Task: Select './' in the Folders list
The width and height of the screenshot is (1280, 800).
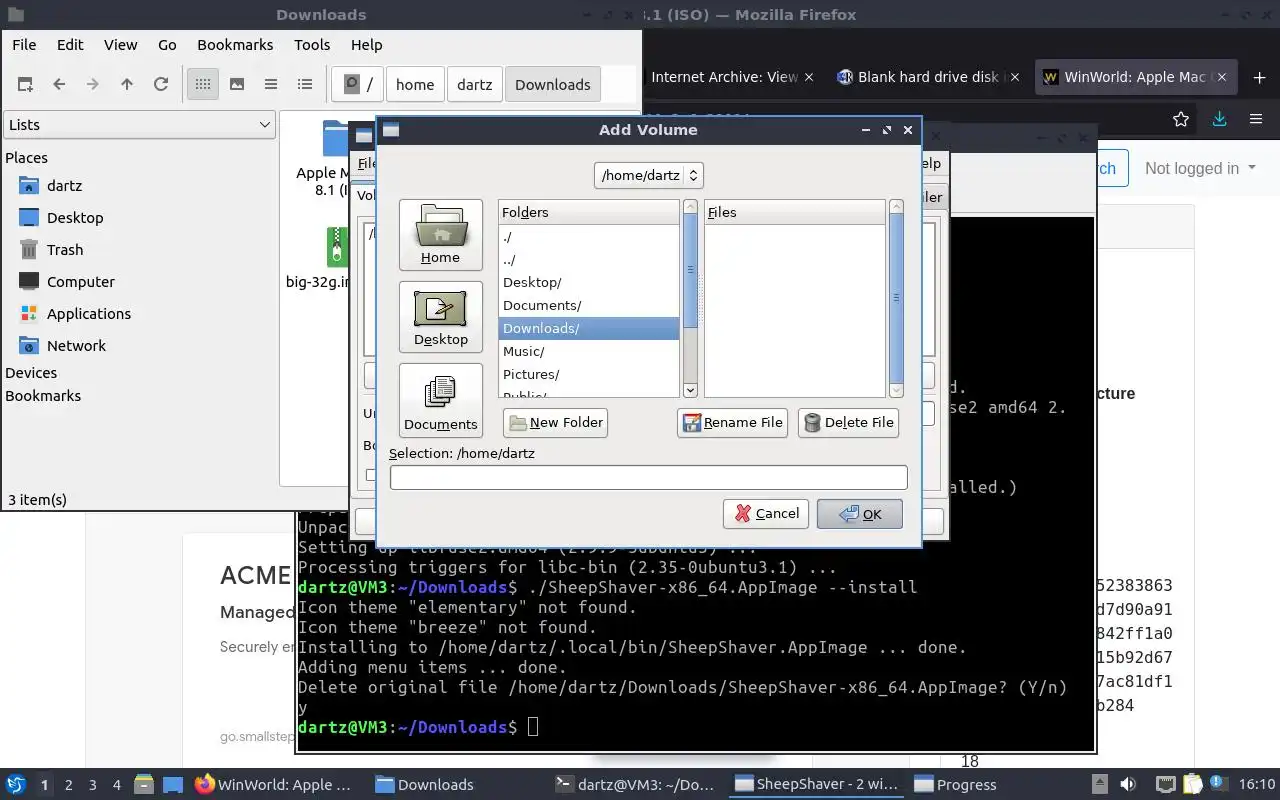Action: 588,237
